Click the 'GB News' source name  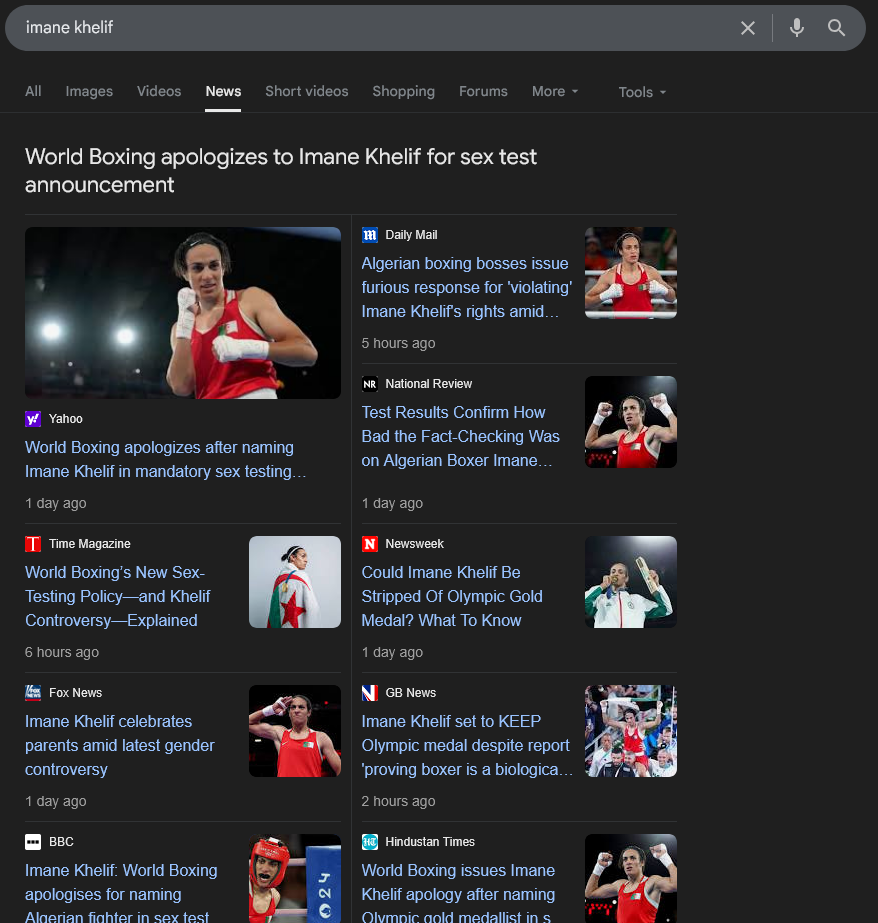(411, 693)
